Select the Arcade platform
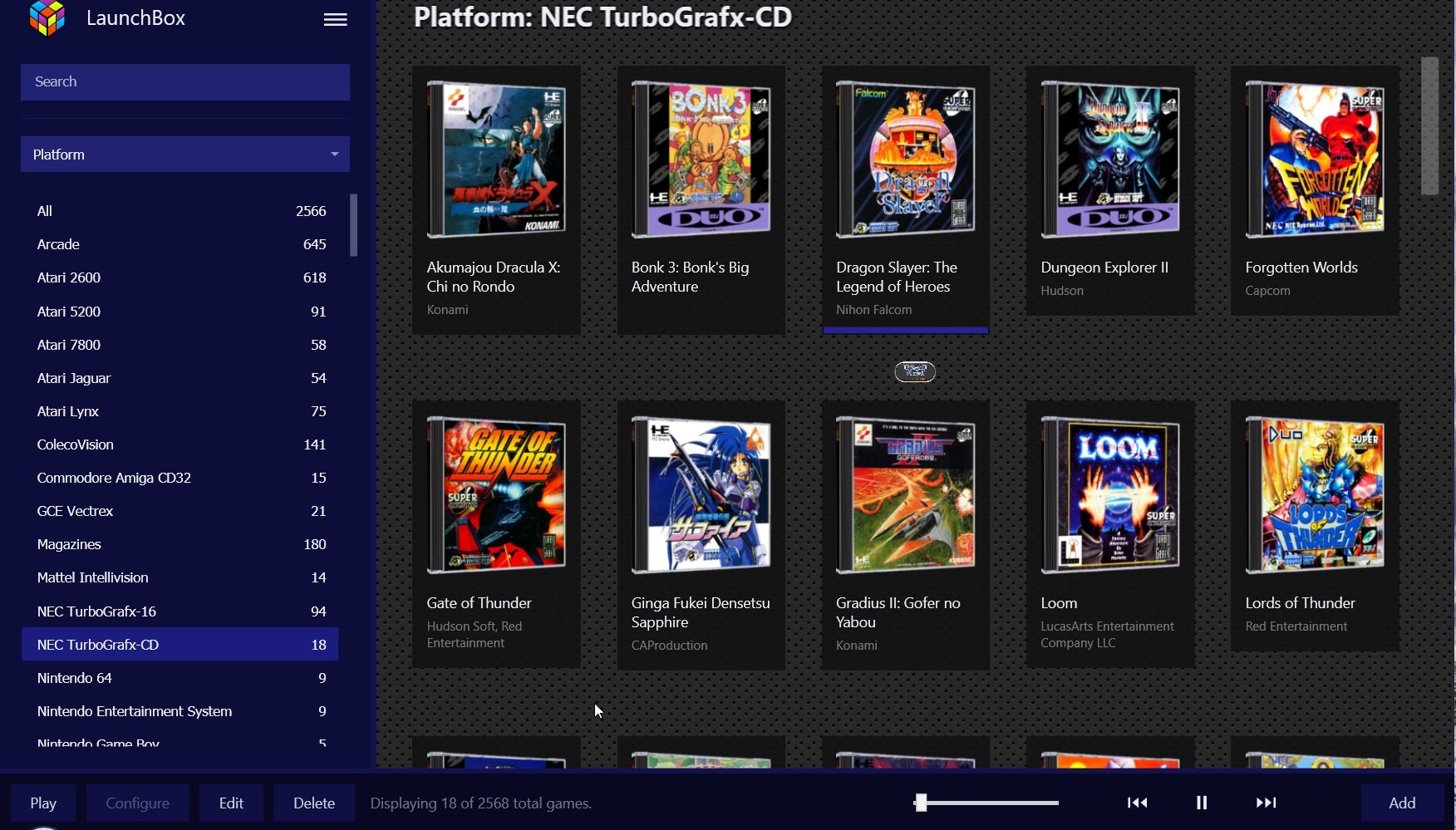Viewport: 1456px width, 830px height. pos(180,244)
